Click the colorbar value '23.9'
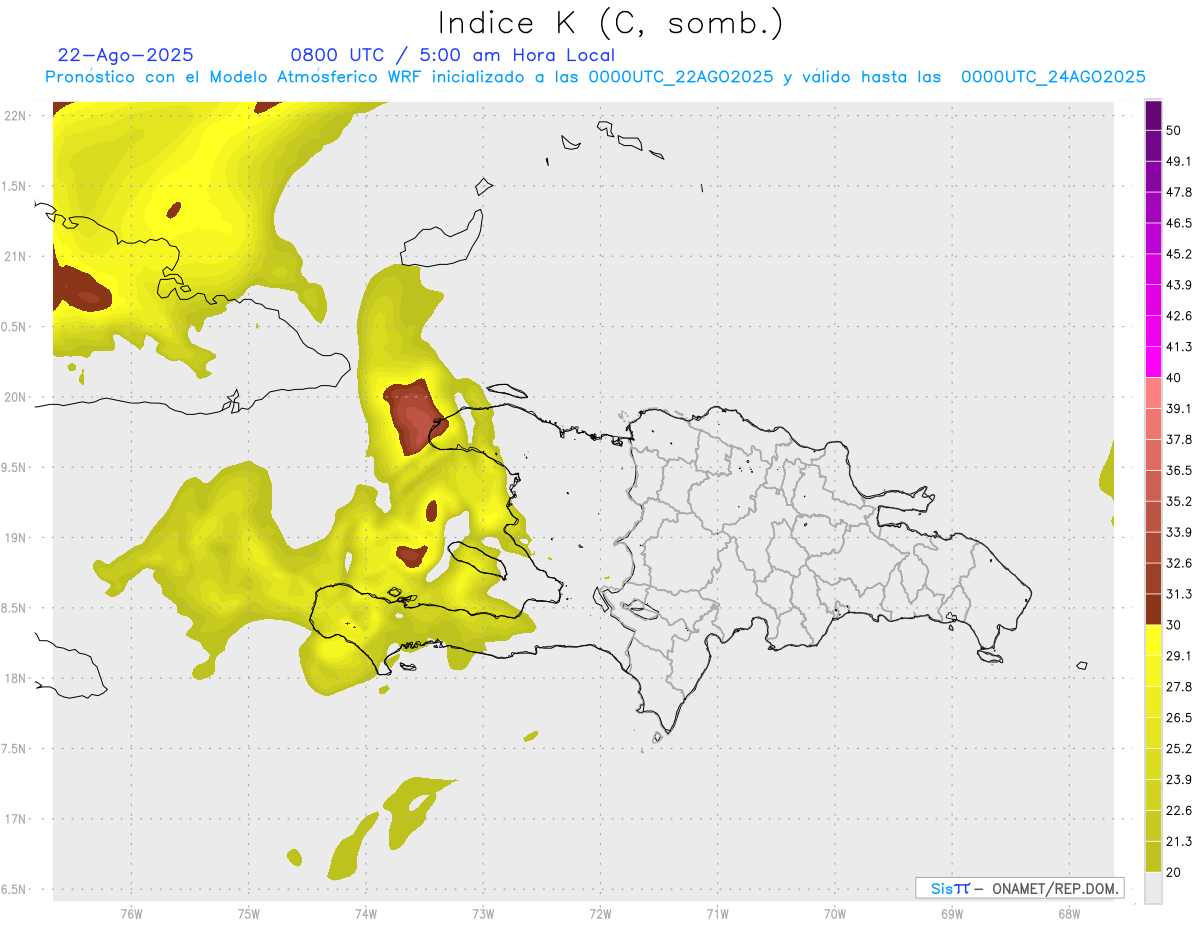The width and height of the screenshot is (1200, 927). 1179,780
